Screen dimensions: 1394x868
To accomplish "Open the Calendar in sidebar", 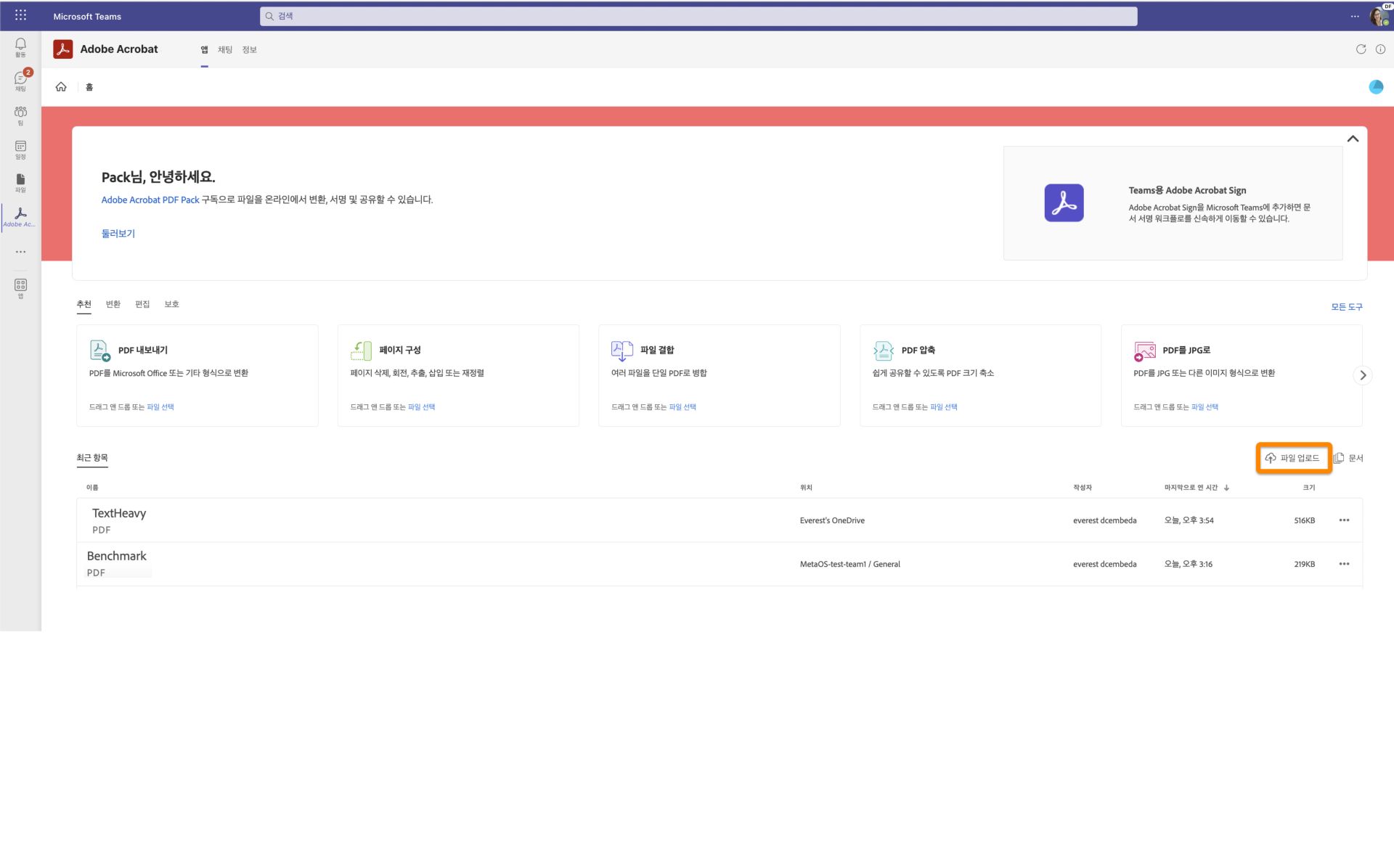I will [x=20, y=150].
